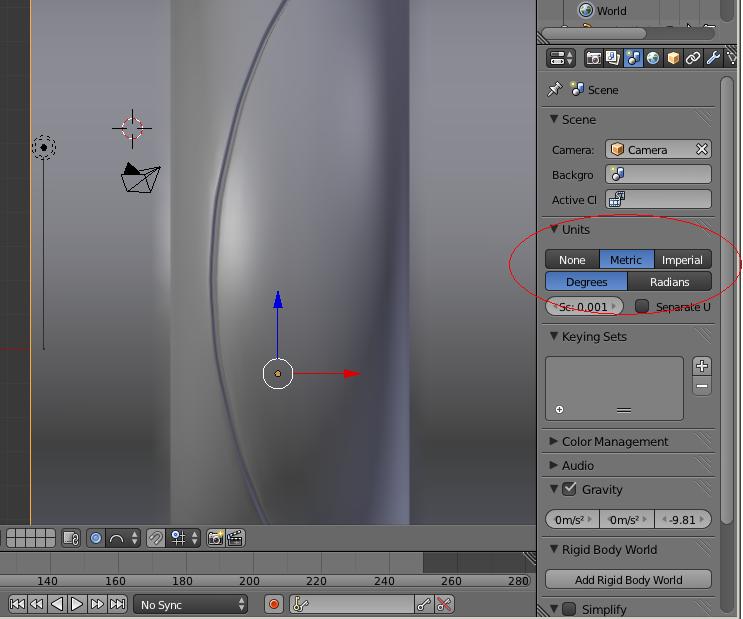Expand the Audio panel
The image size is (743, 619).
click(577, 465)
